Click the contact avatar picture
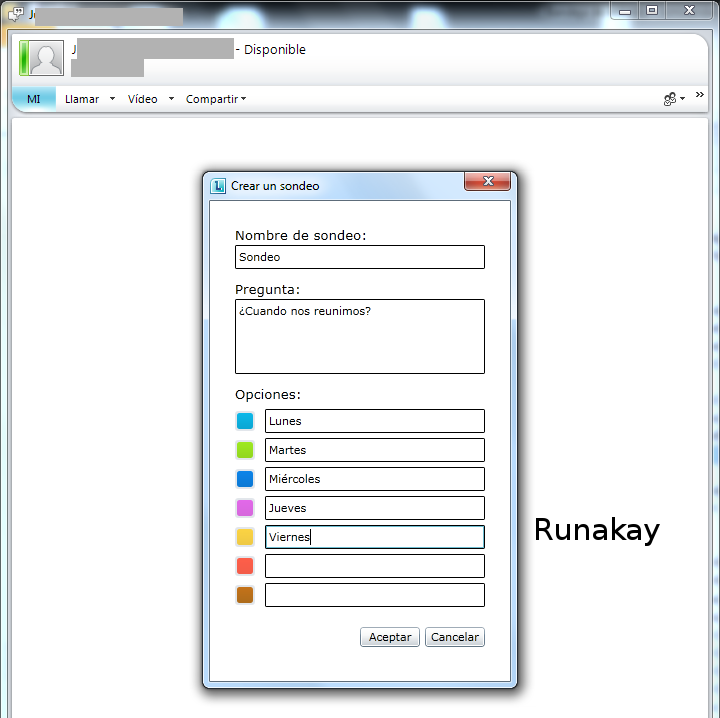 point(46,58)
